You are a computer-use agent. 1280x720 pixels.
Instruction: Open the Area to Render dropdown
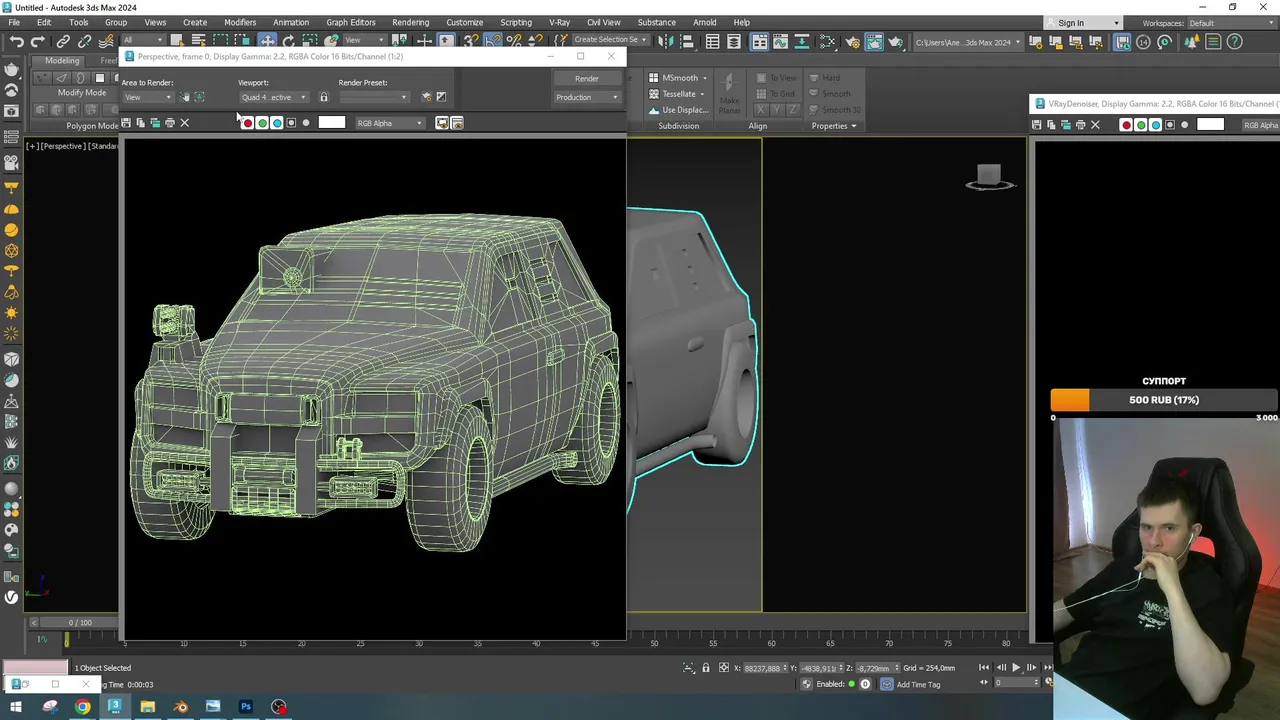click(147, 97)
